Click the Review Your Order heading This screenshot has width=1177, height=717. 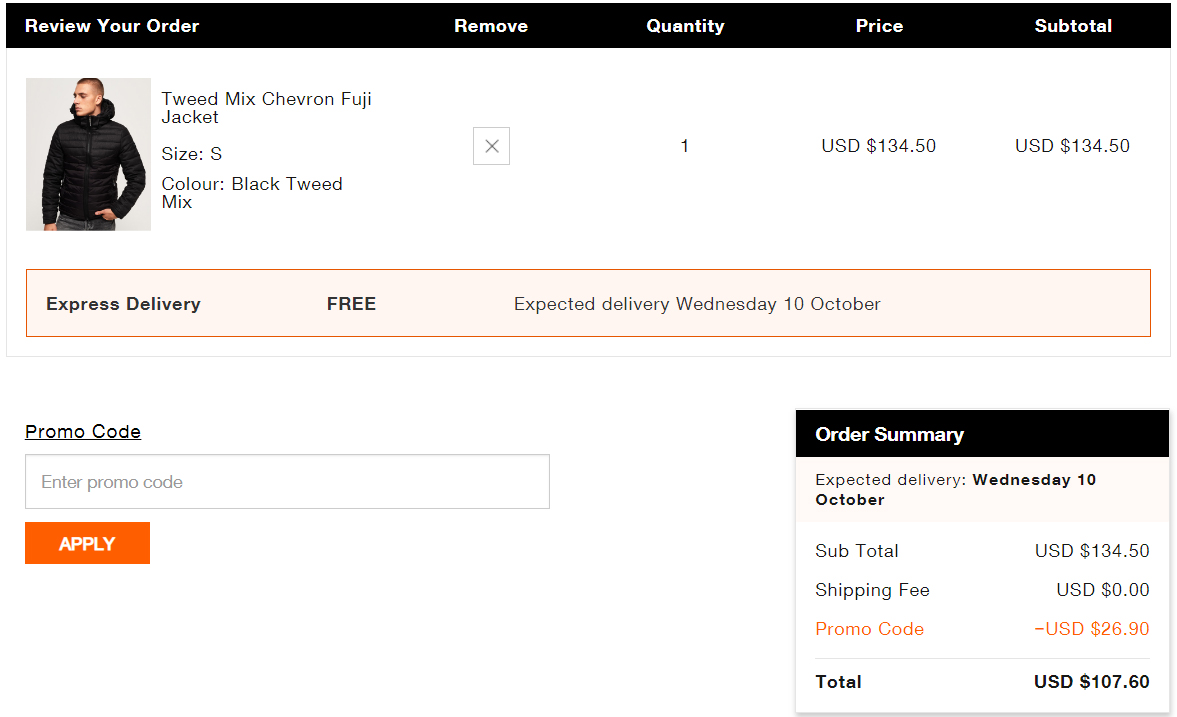point(112,26)
